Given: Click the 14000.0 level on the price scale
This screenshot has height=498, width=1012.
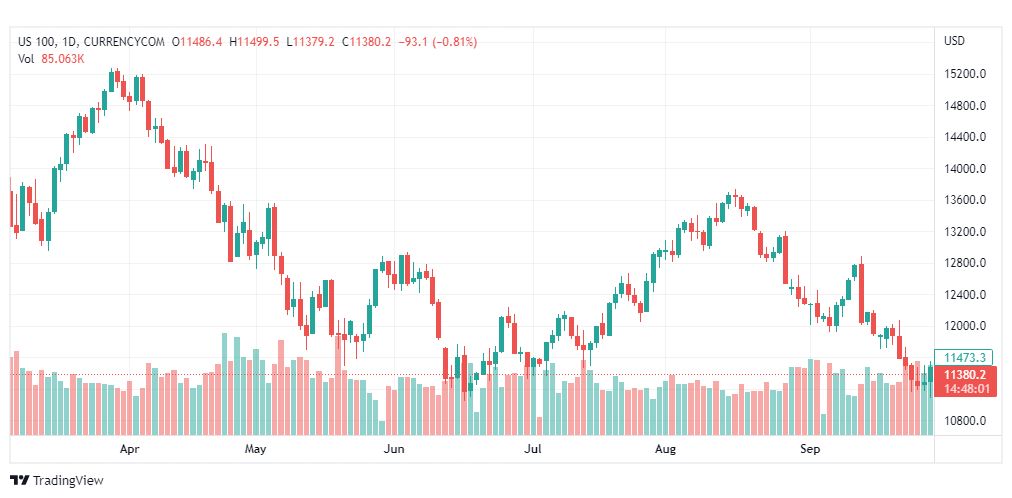Looking at the screenshot, I should (966, 169).
